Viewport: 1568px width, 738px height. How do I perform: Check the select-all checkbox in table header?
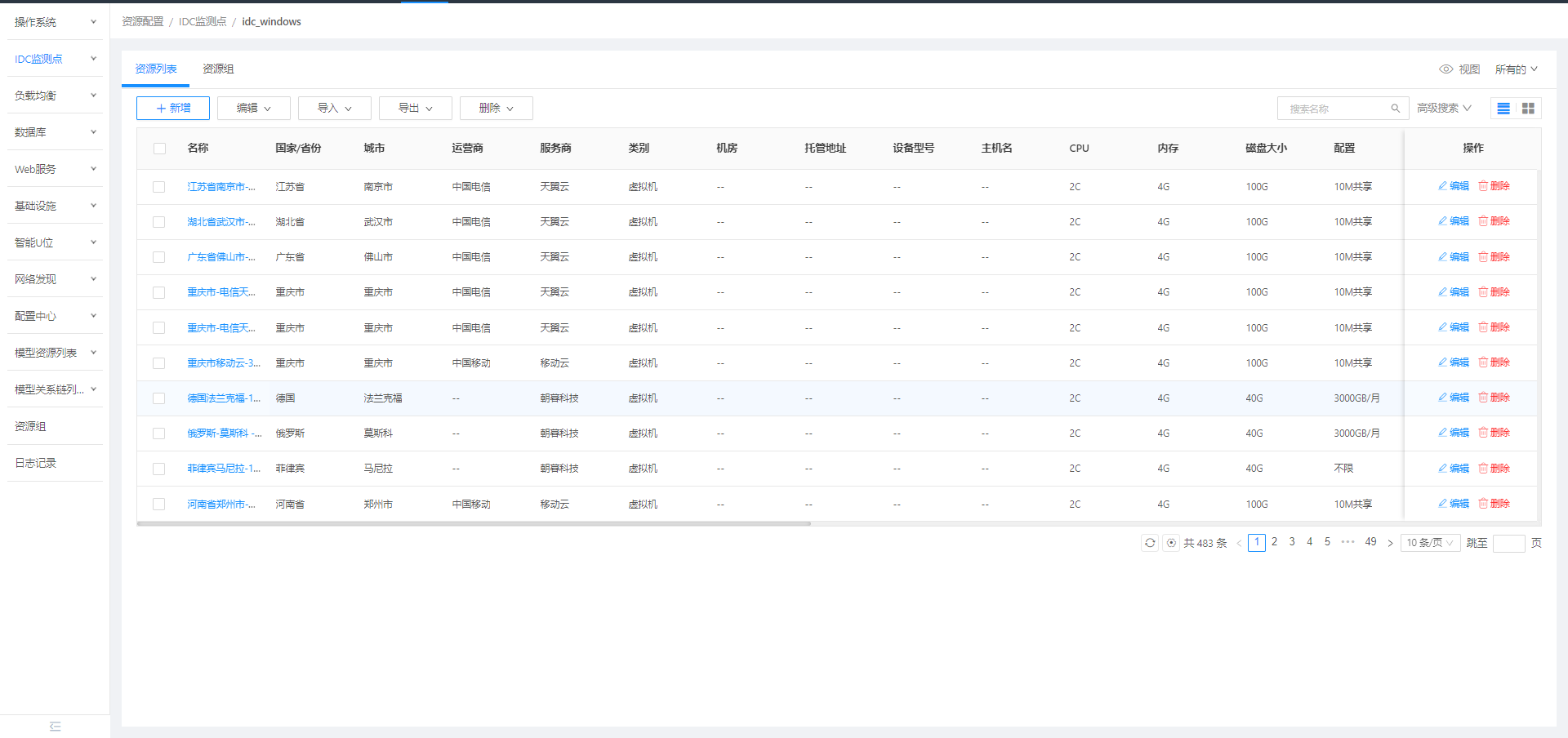pyautogui.click(x=158, y=149)
